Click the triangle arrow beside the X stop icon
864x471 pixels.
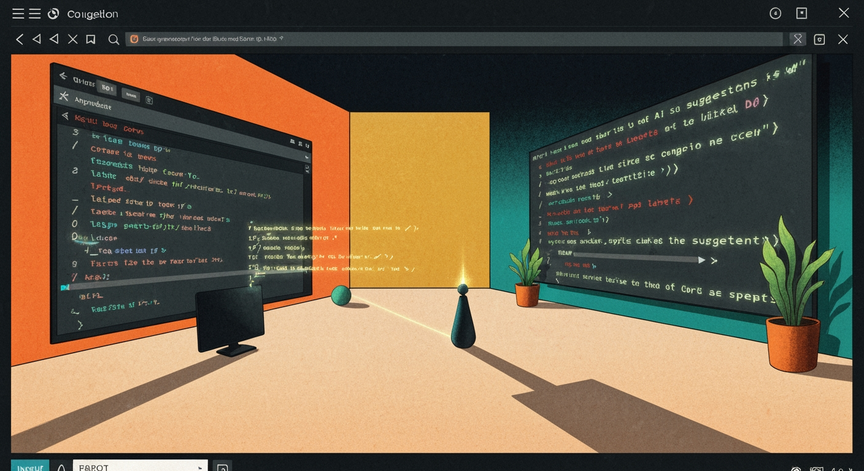click(54, 39)
